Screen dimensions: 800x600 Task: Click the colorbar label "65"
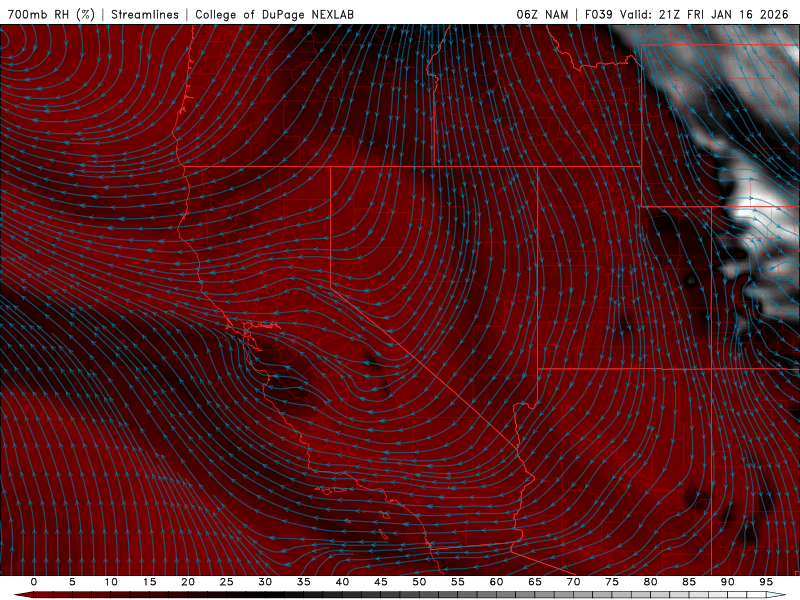point(535,582)
